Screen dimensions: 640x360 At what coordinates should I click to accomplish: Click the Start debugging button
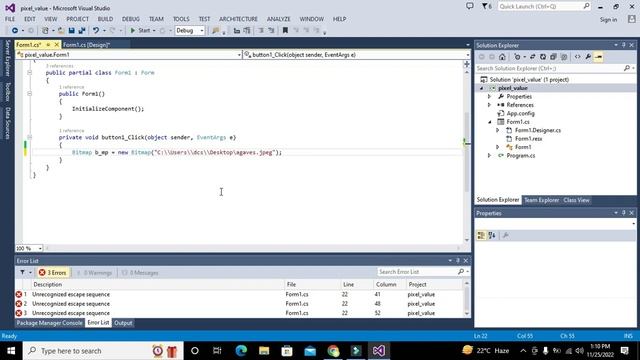click(140, 31)
